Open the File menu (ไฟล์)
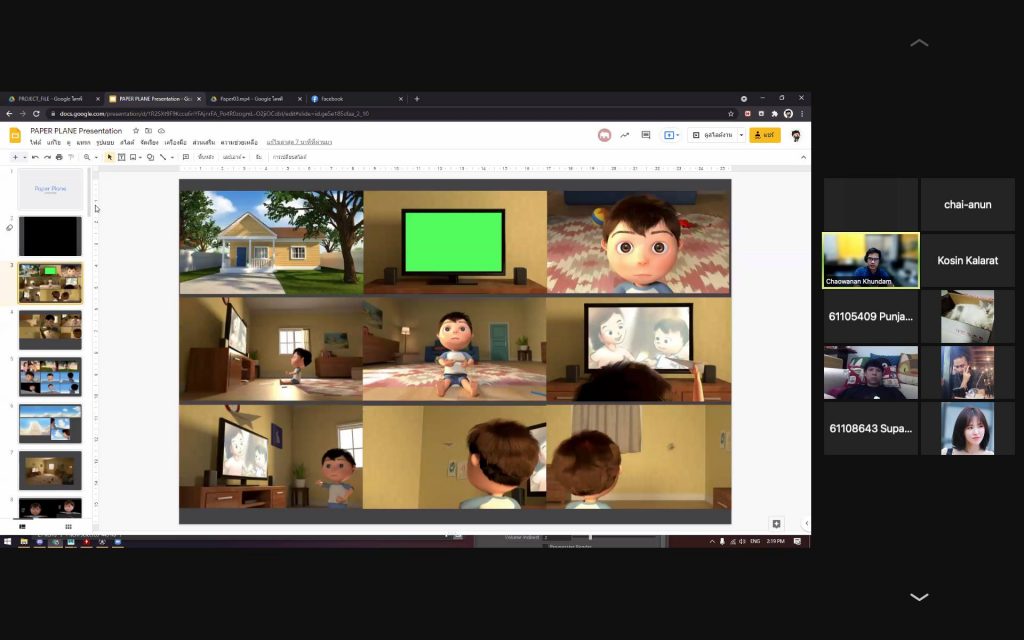 35,142
